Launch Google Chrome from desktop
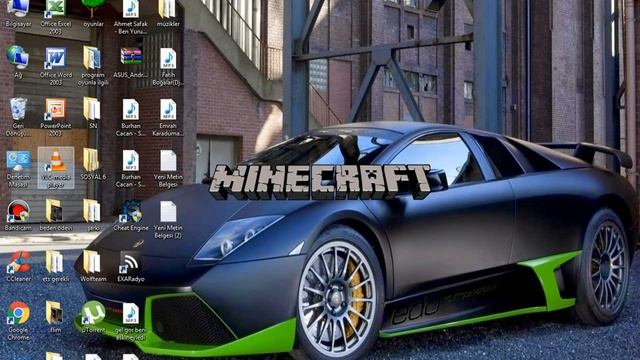 [x=18, y=320]
